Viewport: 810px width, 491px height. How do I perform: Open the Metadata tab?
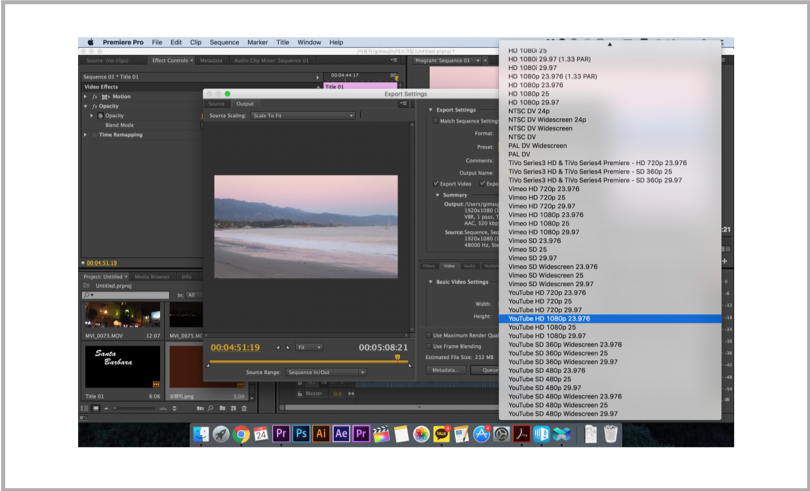(x=211, y=60)
